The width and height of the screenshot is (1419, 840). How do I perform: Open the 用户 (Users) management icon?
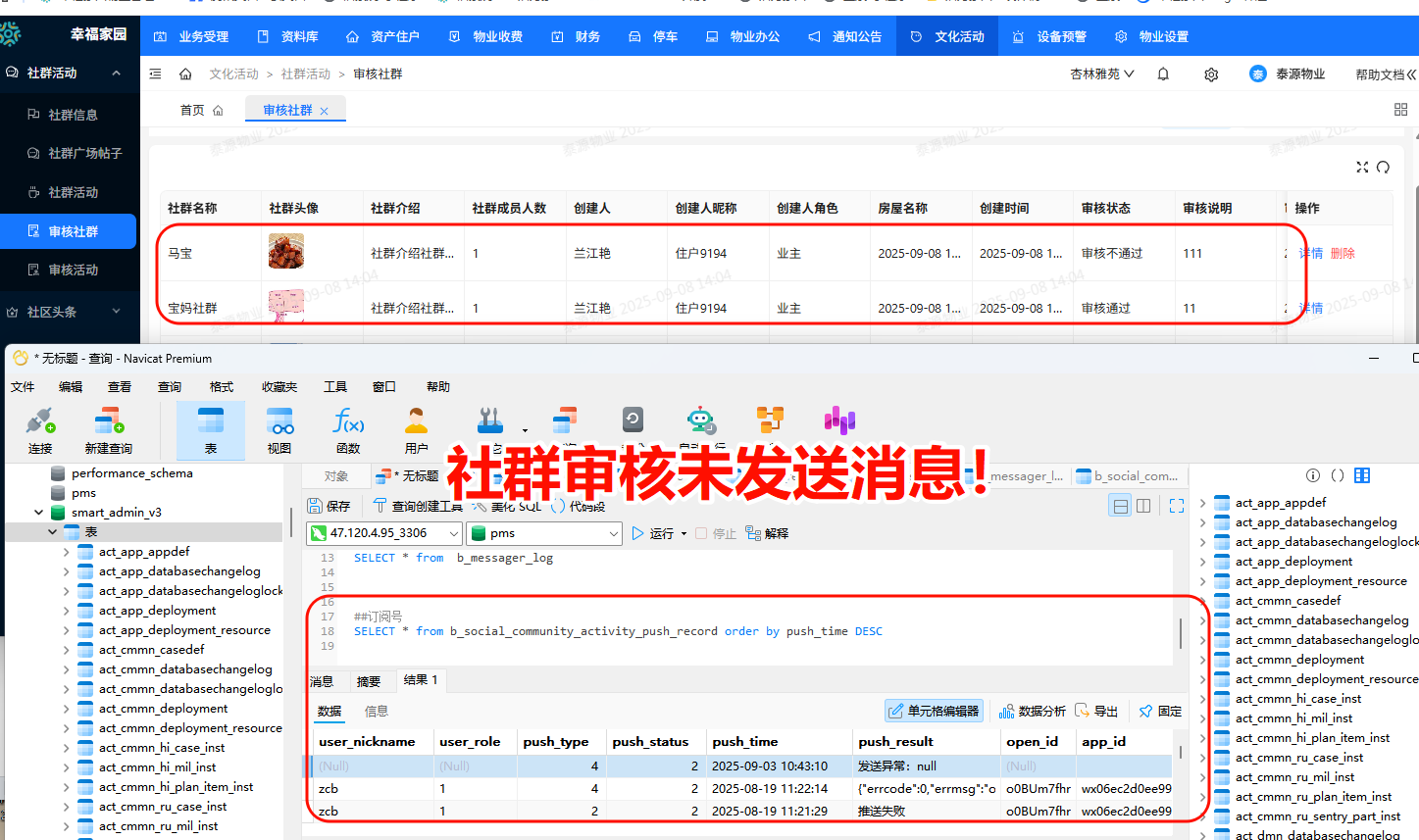[416, 428]
